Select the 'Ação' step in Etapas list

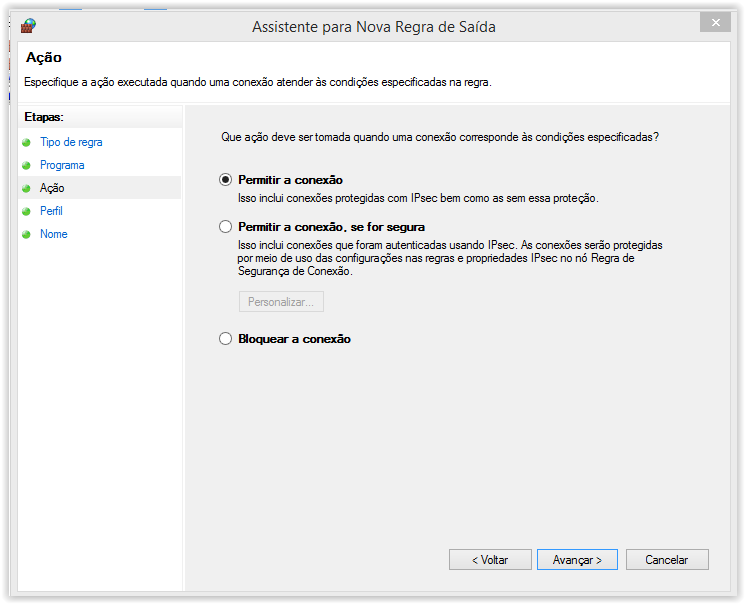point(52,188)
